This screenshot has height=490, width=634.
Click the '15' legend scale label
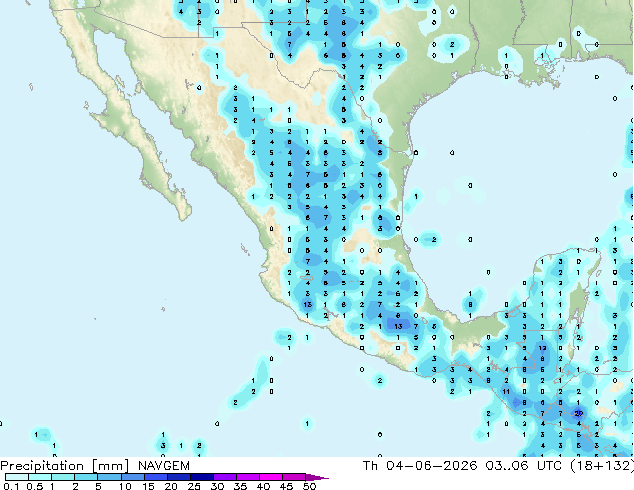(x=148, y=486)
